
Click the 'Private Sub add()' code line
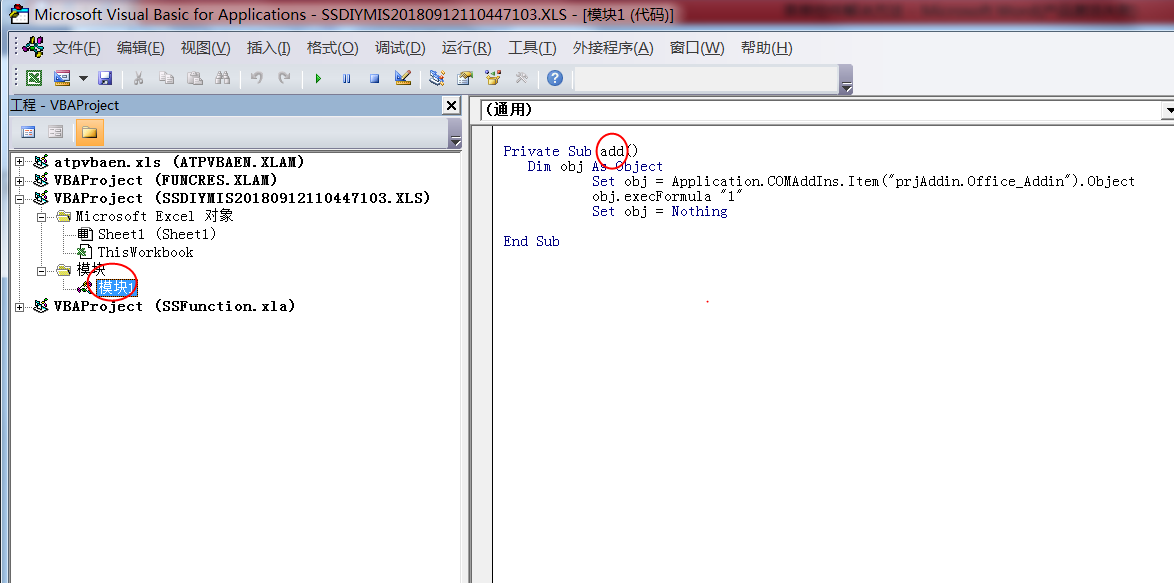[571, 151]
